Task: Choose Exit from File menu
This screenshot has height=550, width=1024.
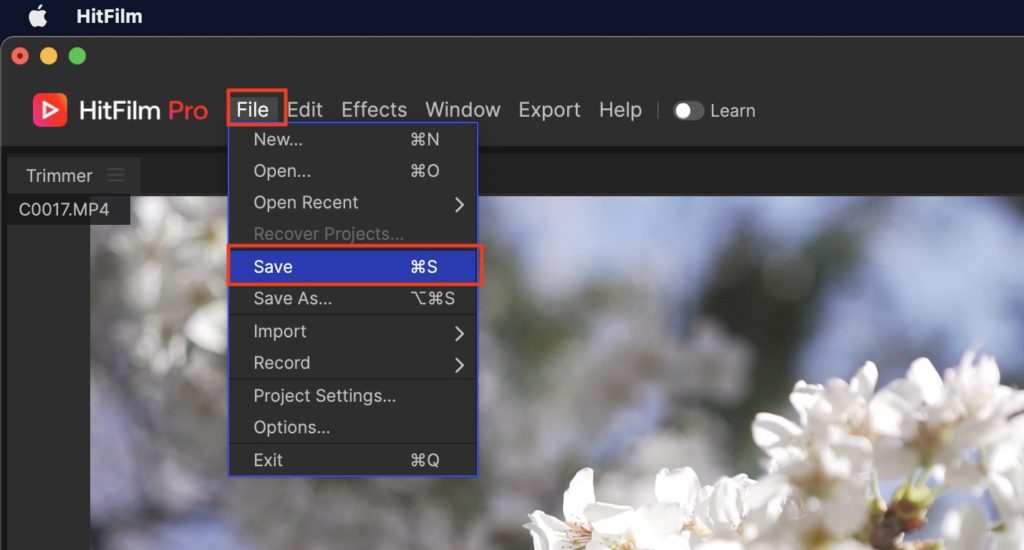Action: tap(353, 460)
